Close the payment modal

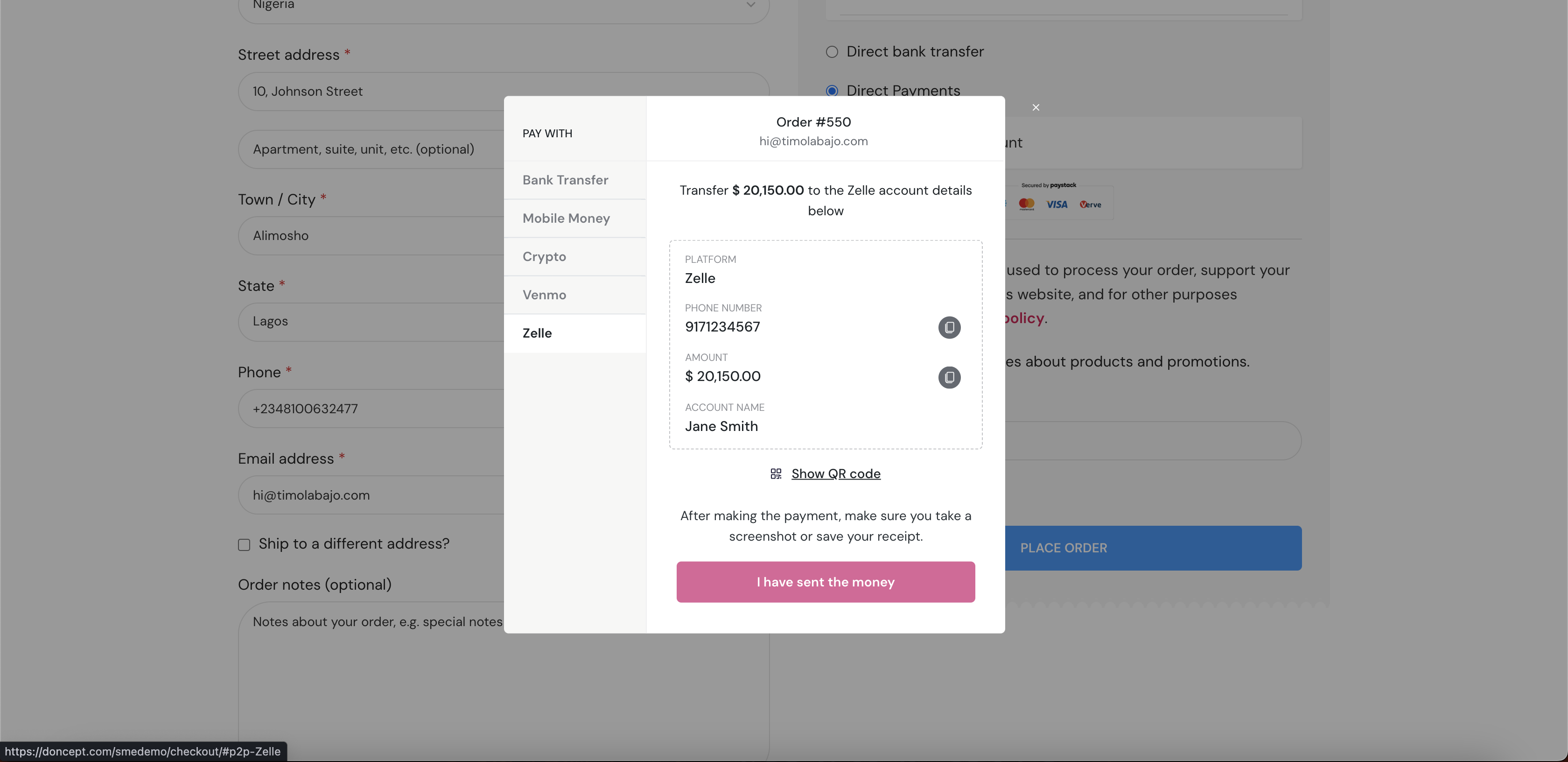(x=1036, y=107)
